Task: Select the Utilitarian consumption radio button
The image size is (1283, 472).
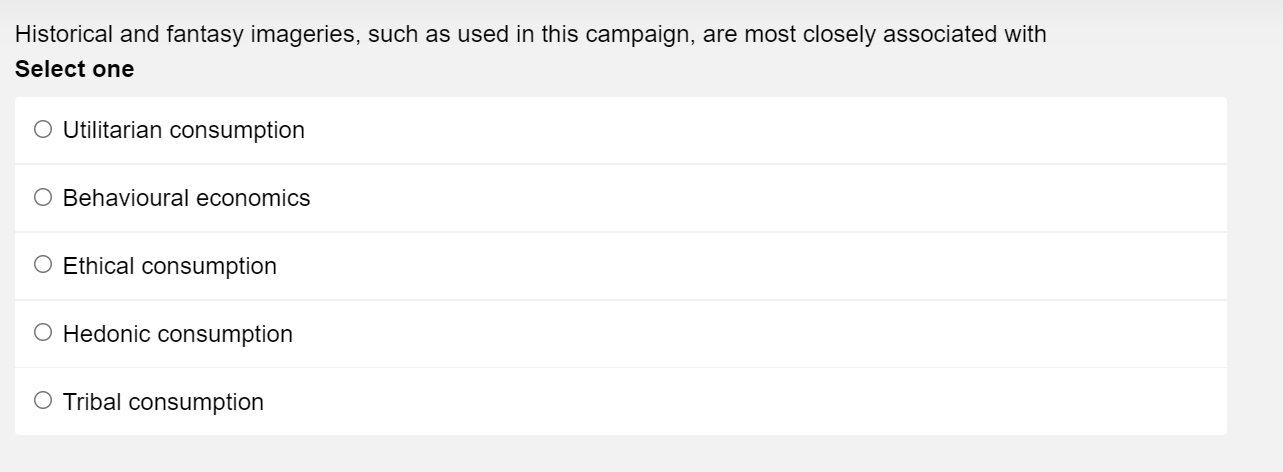Action: 42,129
